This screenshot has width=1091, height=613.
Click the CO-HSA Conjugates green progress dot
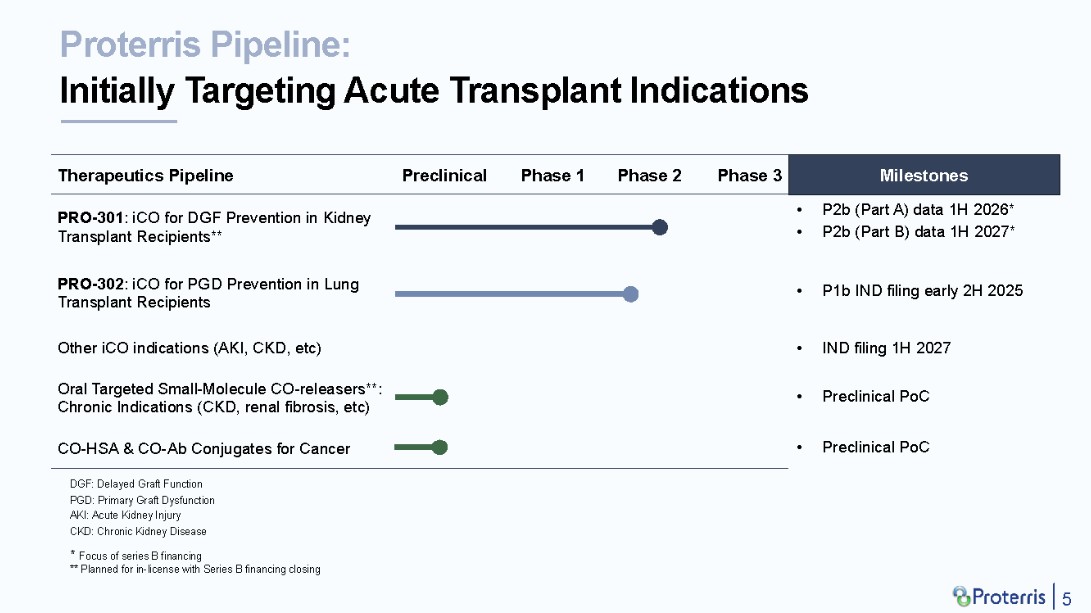(x=439, y=447)
